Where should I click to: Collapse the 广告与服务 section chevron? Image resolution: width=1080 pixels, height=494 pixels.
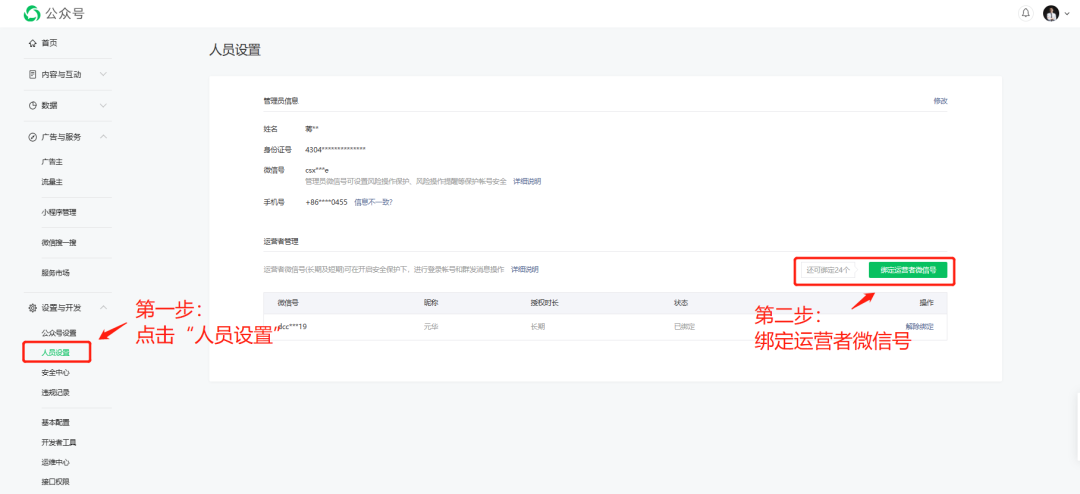click(103, 136)
